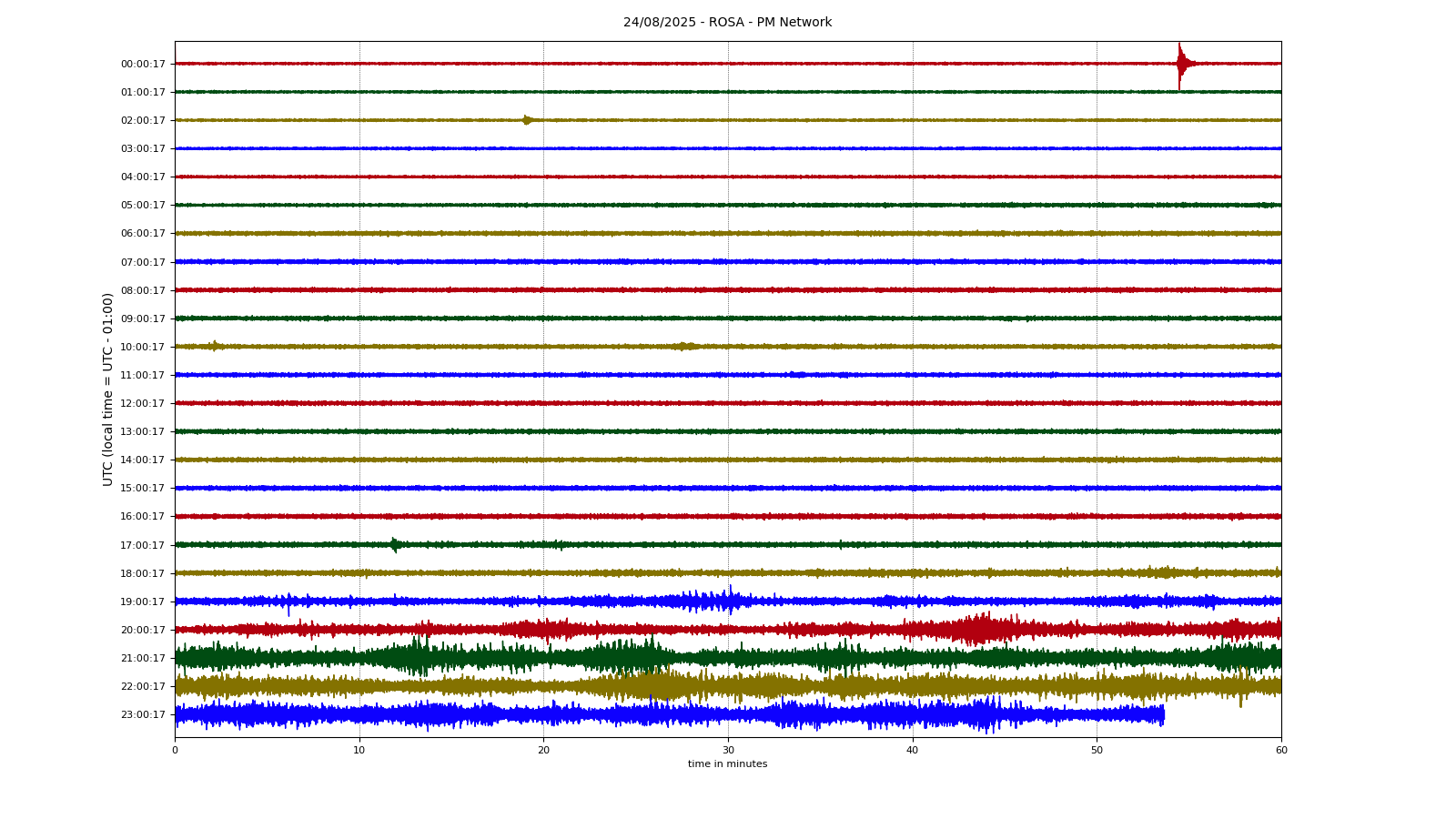This screenshot has height=819, width=1456.
Task: Click the plot title '24/08/2025 - ROSA - PM Network'
Action: pos(727,23)
